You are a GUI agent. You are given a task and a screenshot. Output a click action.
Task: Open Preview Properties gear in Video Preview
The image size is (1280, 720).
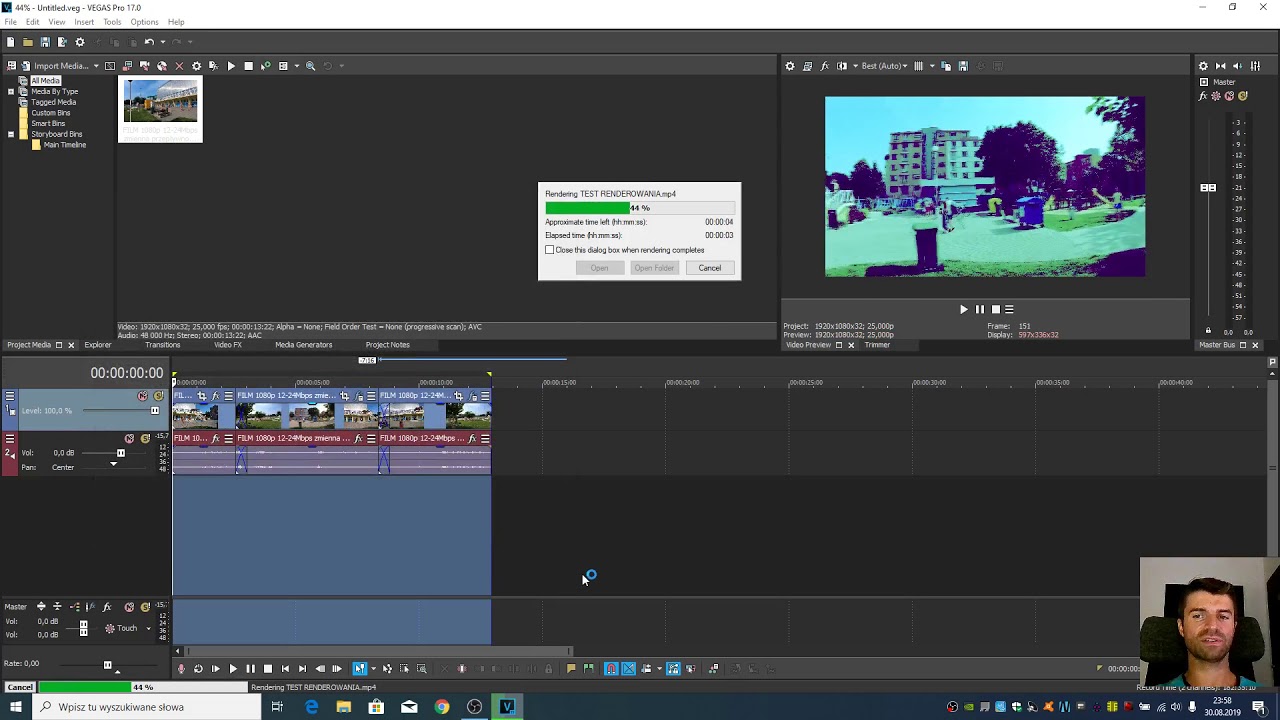pos(790,66)
